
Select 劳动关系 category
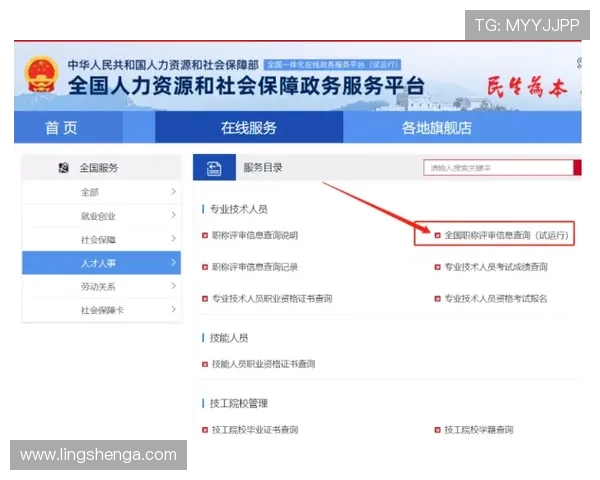coord(101,286)
